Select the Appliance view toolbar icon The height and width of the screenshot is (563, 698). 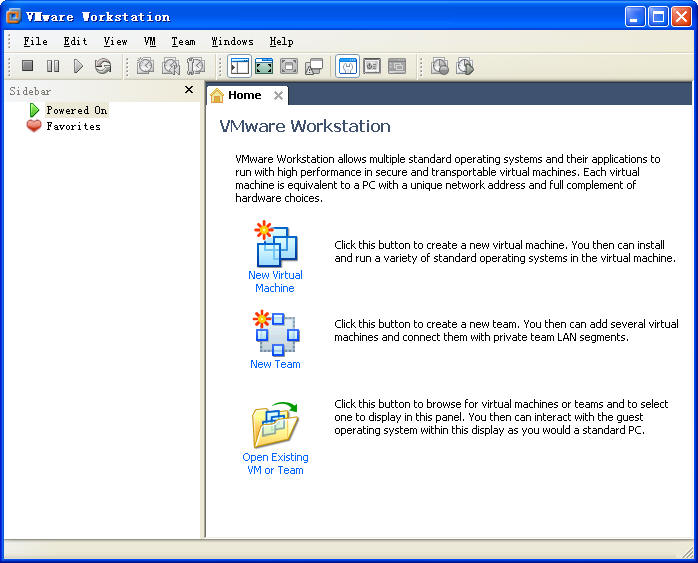tap(372, 66)
